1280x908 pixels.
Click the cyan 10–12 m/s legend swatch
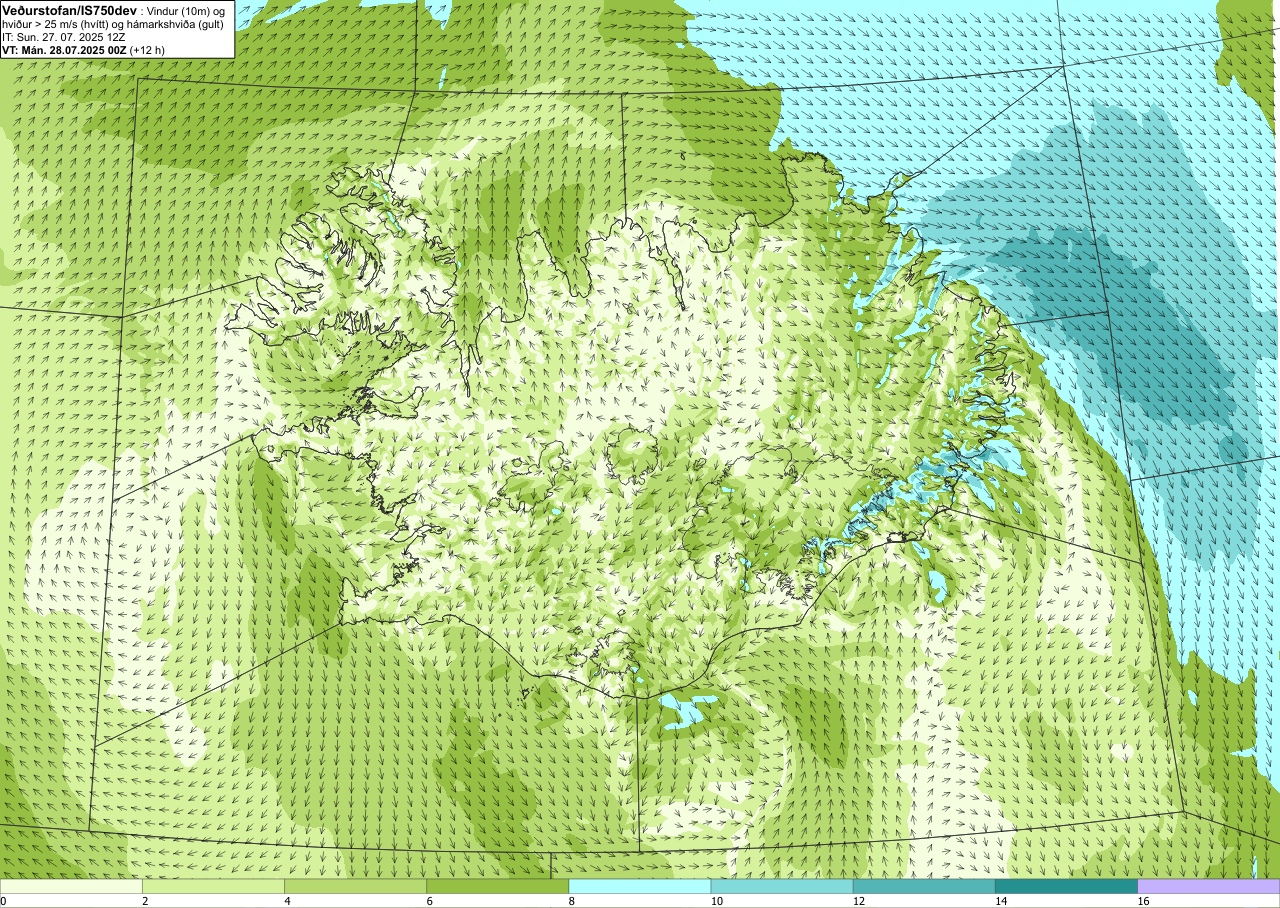click(781, 886)
